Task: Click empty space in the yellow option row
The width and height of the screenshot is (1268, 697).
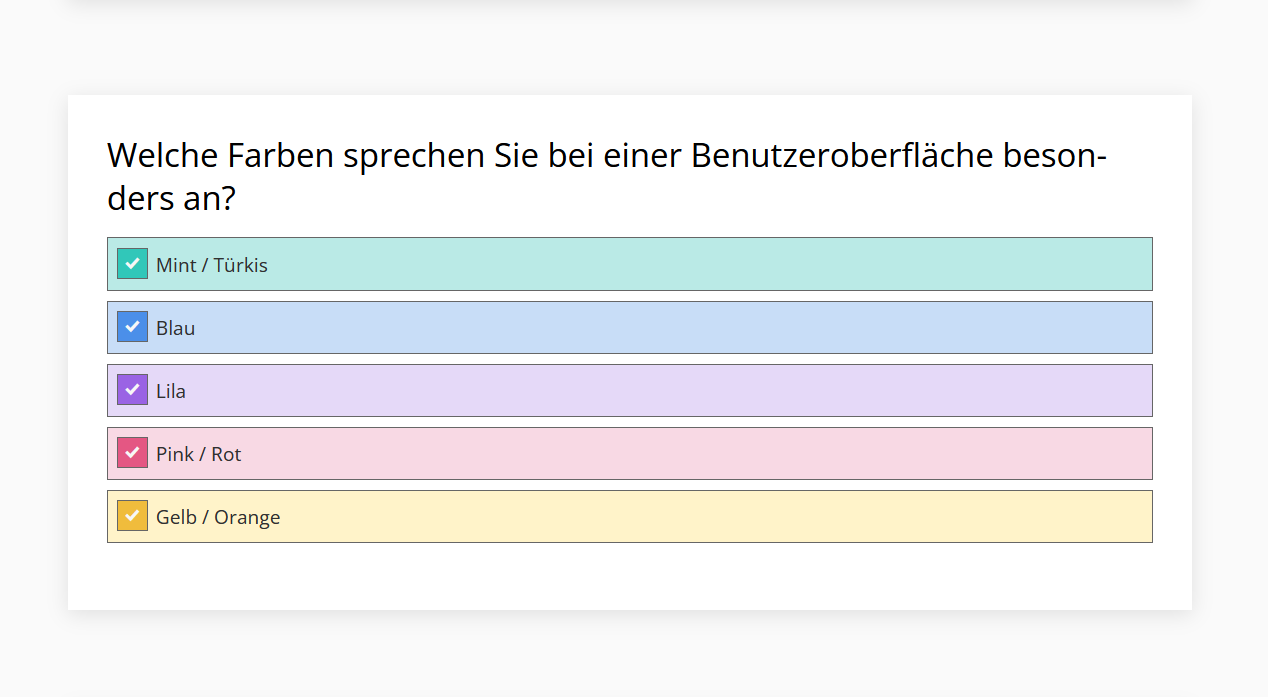Action: pyautogui.click(x=700, y=516)
